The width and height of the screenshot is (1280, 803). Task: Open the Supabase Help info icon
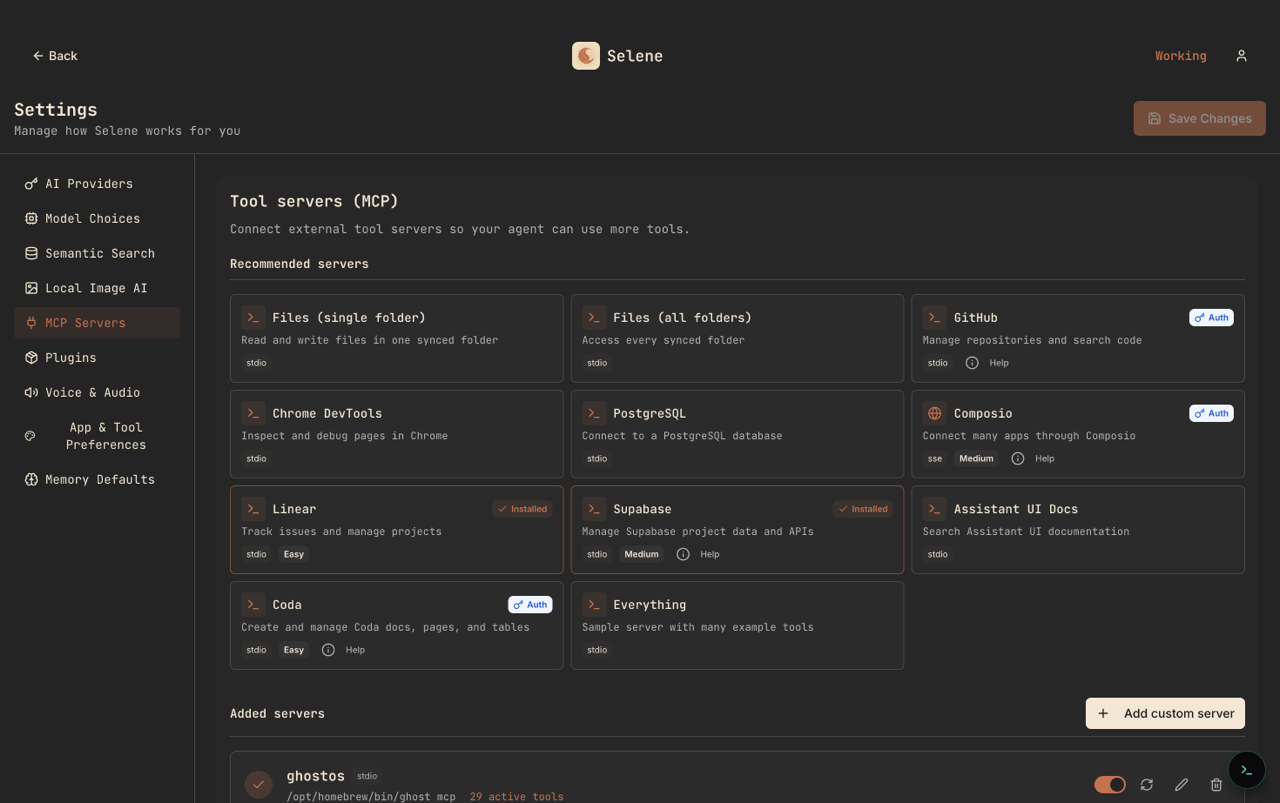682,554
